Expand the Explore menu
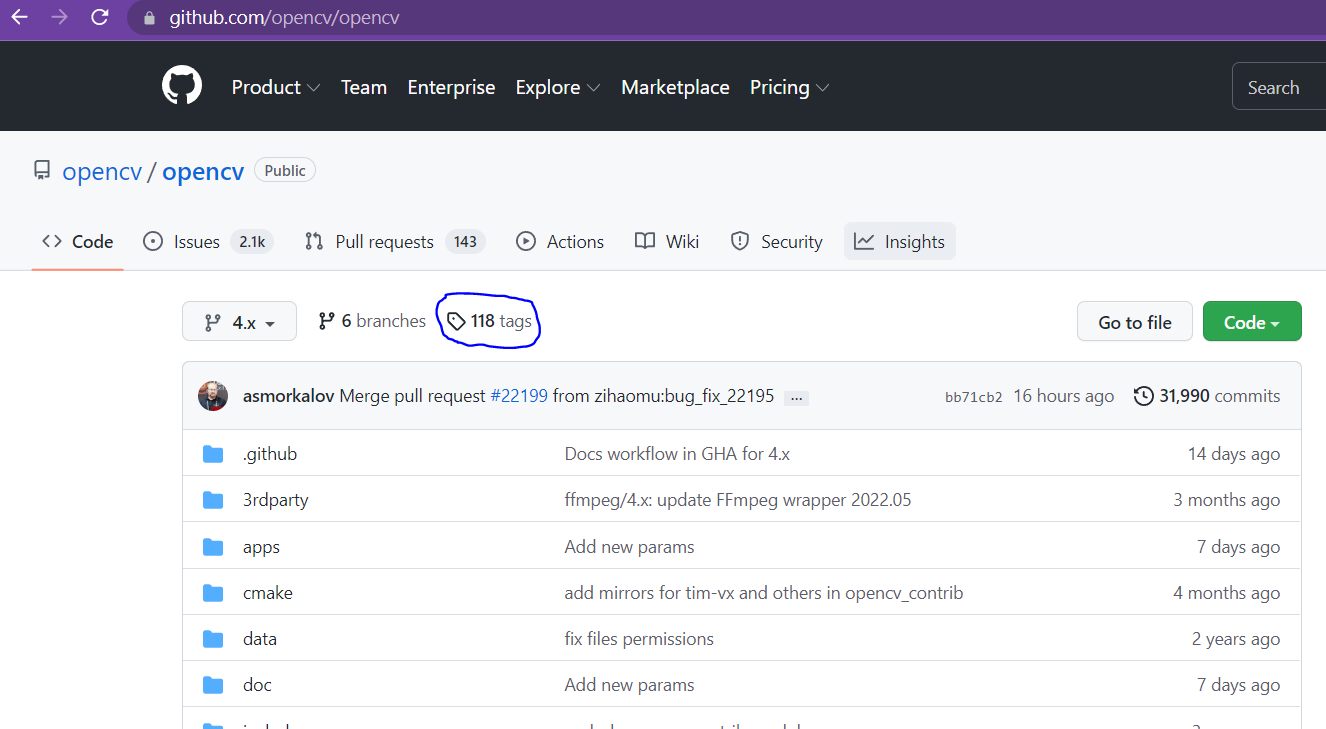1326x729 pixels. tap(557, 87)
